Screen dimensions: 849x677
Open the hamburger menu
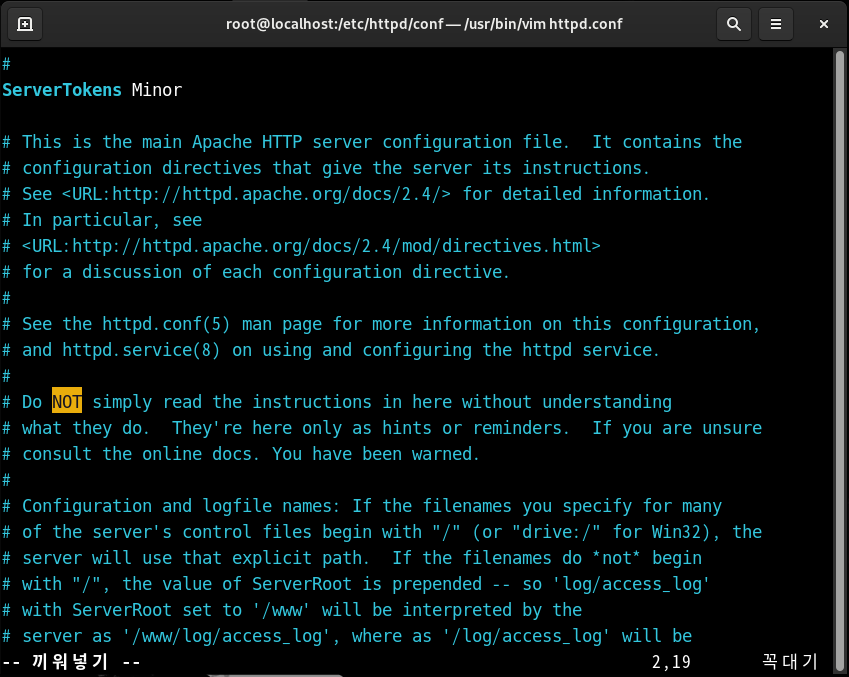(776, 24)
